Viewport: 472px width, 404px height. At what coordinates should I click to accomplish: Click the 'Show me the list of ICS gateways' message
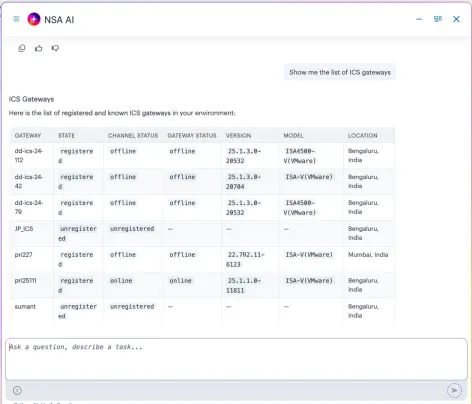340,72
